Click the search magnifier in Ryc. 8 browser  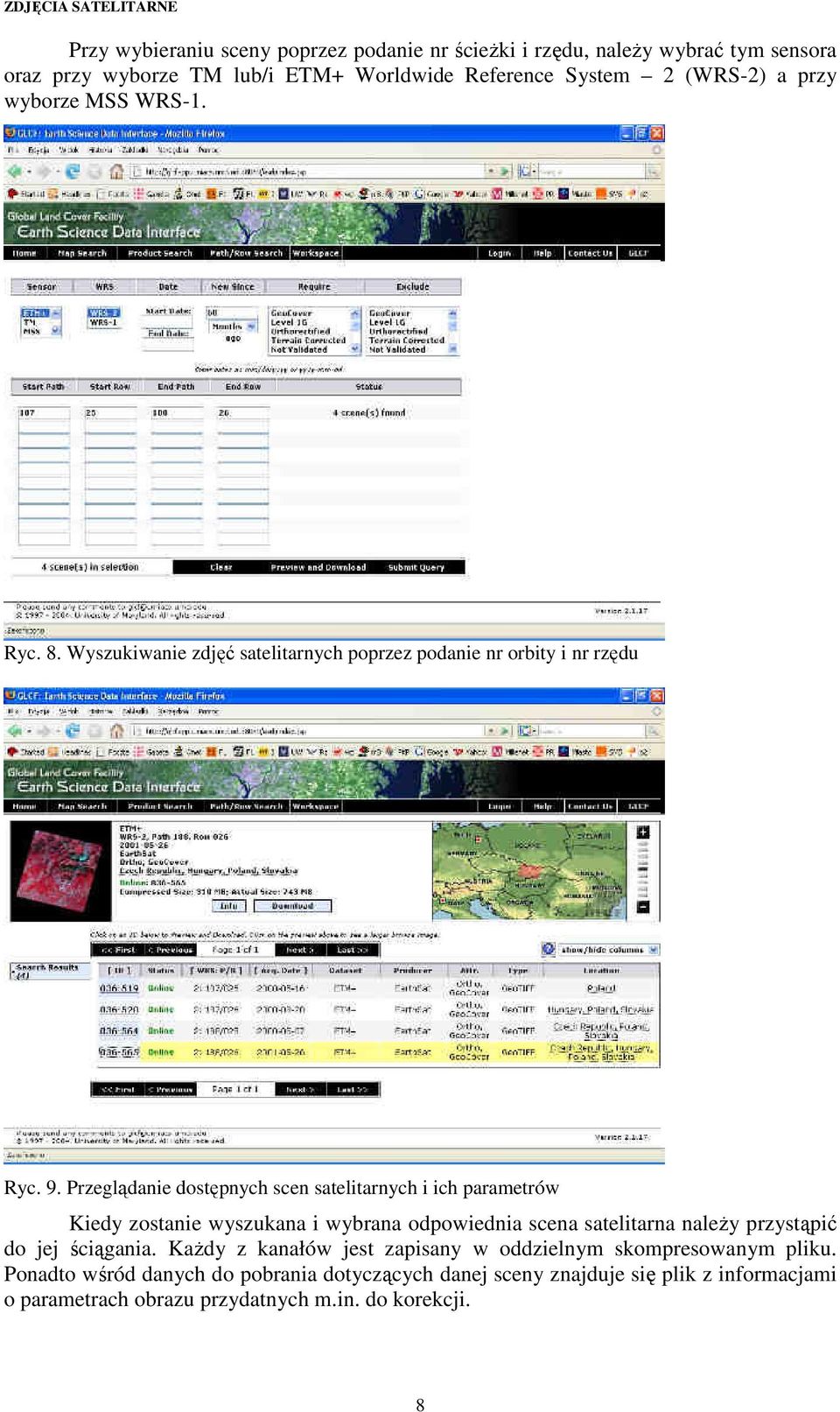tap(653, 172)
